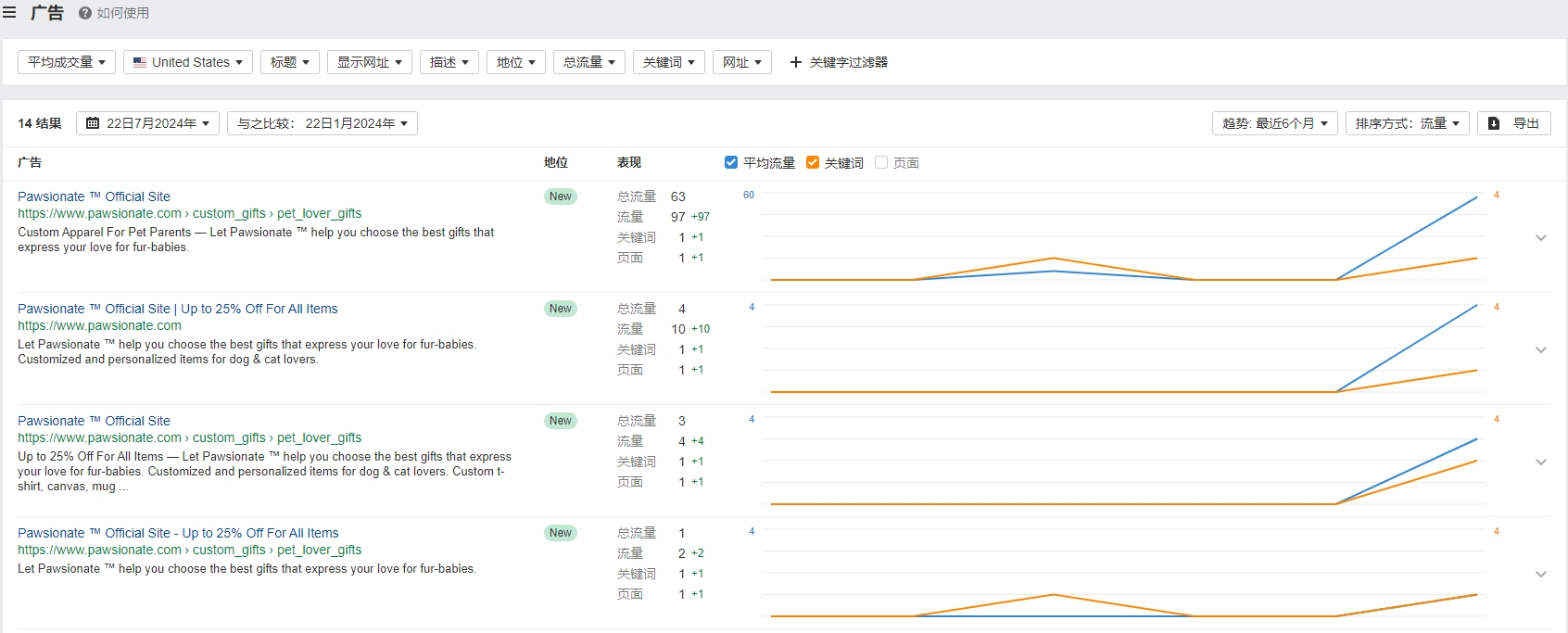Viewport: 1568px width, 633px height.
Task: Open ad title 'Official Site | Up to 25% Off'
Action: pos(178,309)
